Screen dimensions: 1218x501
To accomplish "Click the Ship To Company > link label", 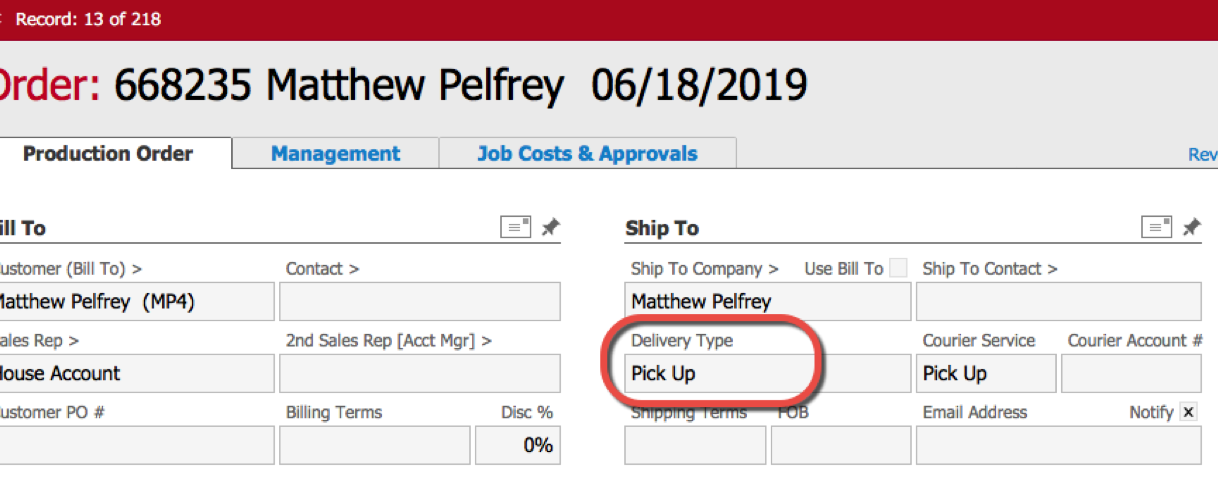I will pos(704,268).
